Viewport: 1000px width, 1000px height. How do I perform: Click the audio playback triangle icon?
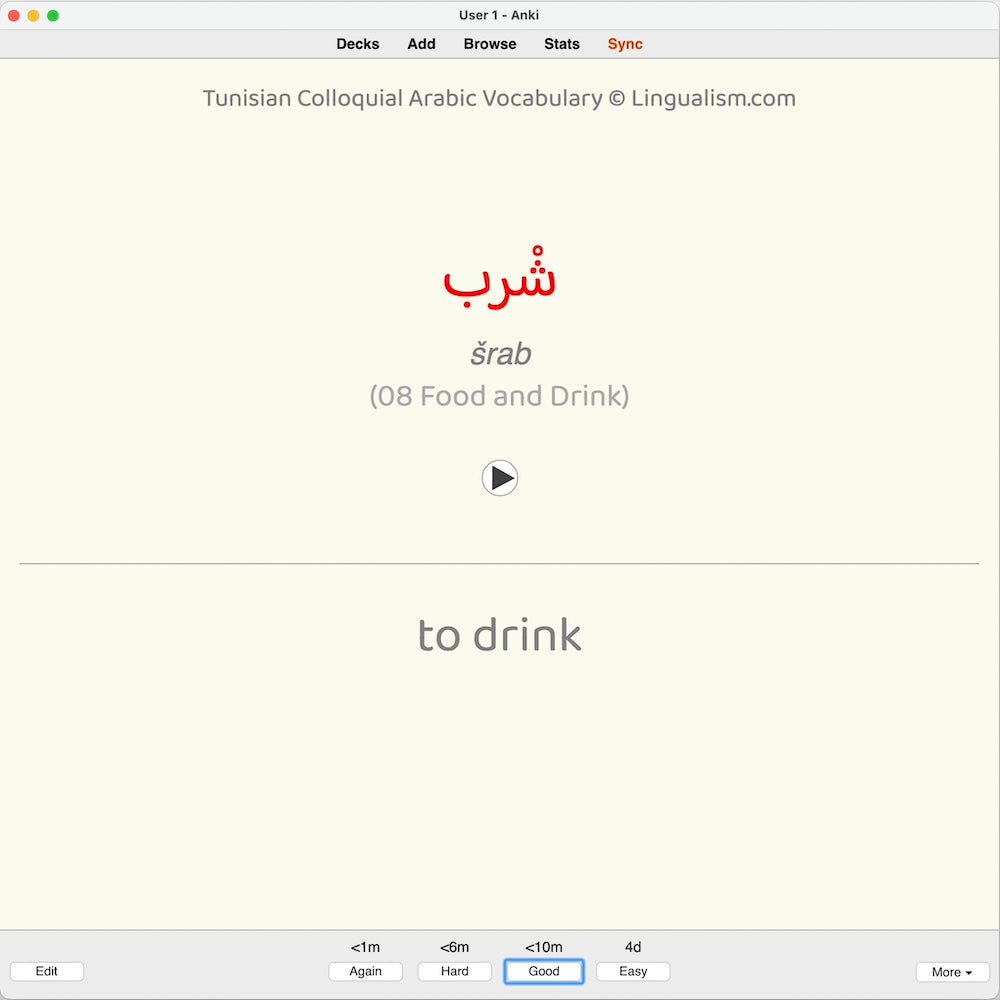pyautogui.click(x=502, y=478)
